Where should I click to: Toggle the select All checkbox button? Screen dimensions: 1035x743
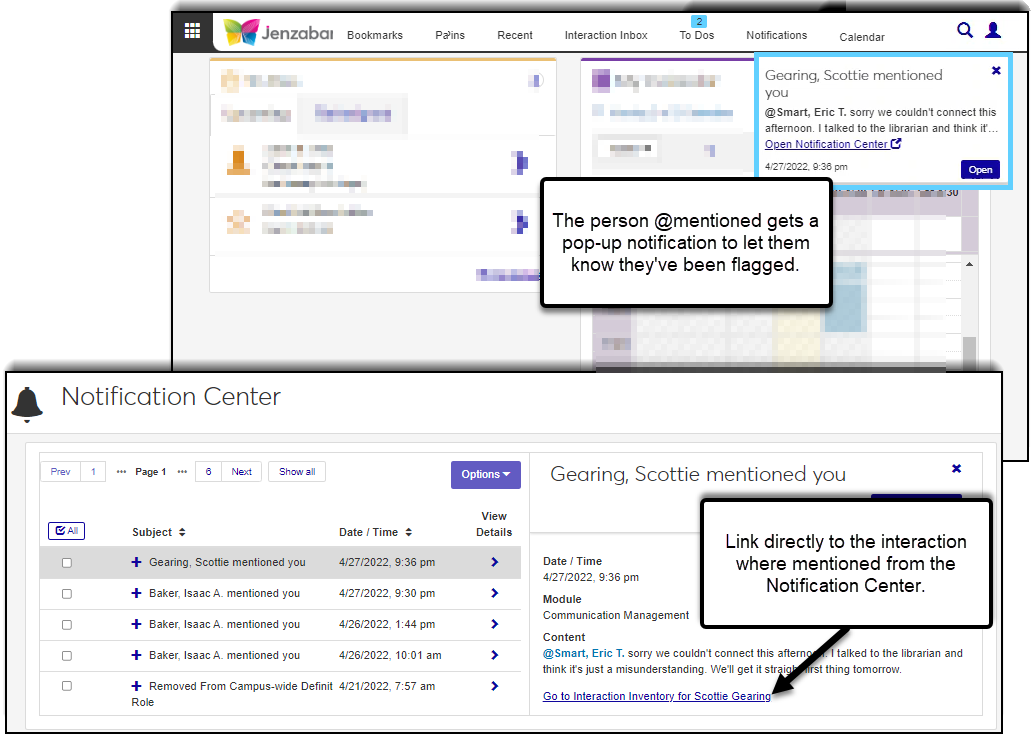(x=66, y=531)
